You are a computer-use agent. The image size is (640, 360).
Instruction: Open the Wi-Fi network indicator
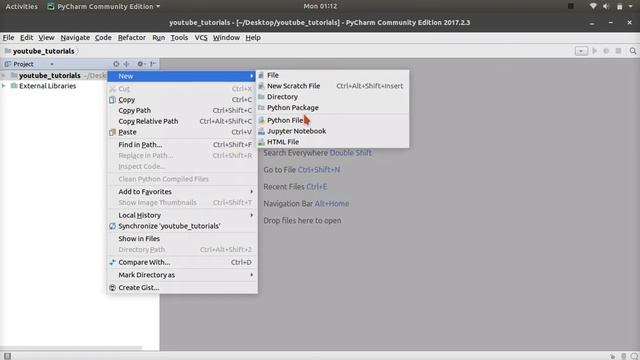pos(593,6)
